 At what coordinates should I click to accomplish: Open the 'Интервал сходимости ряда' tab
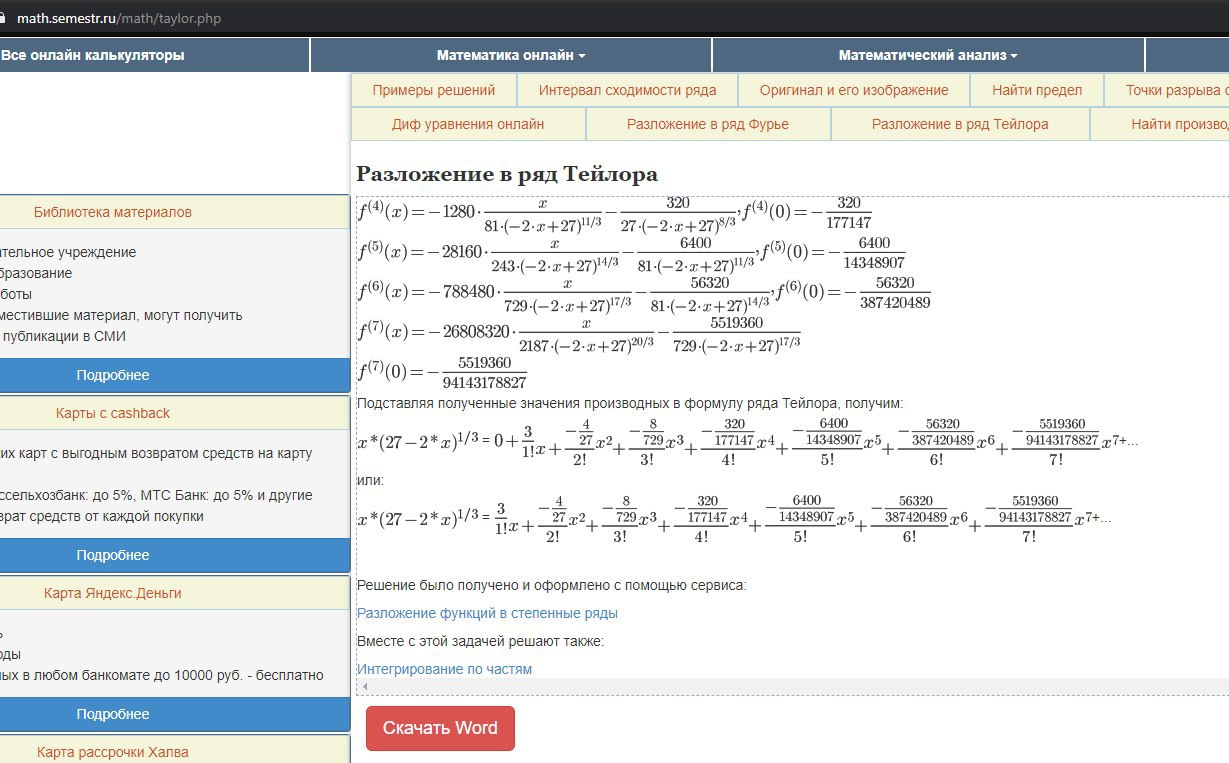[x=628, y=90]
